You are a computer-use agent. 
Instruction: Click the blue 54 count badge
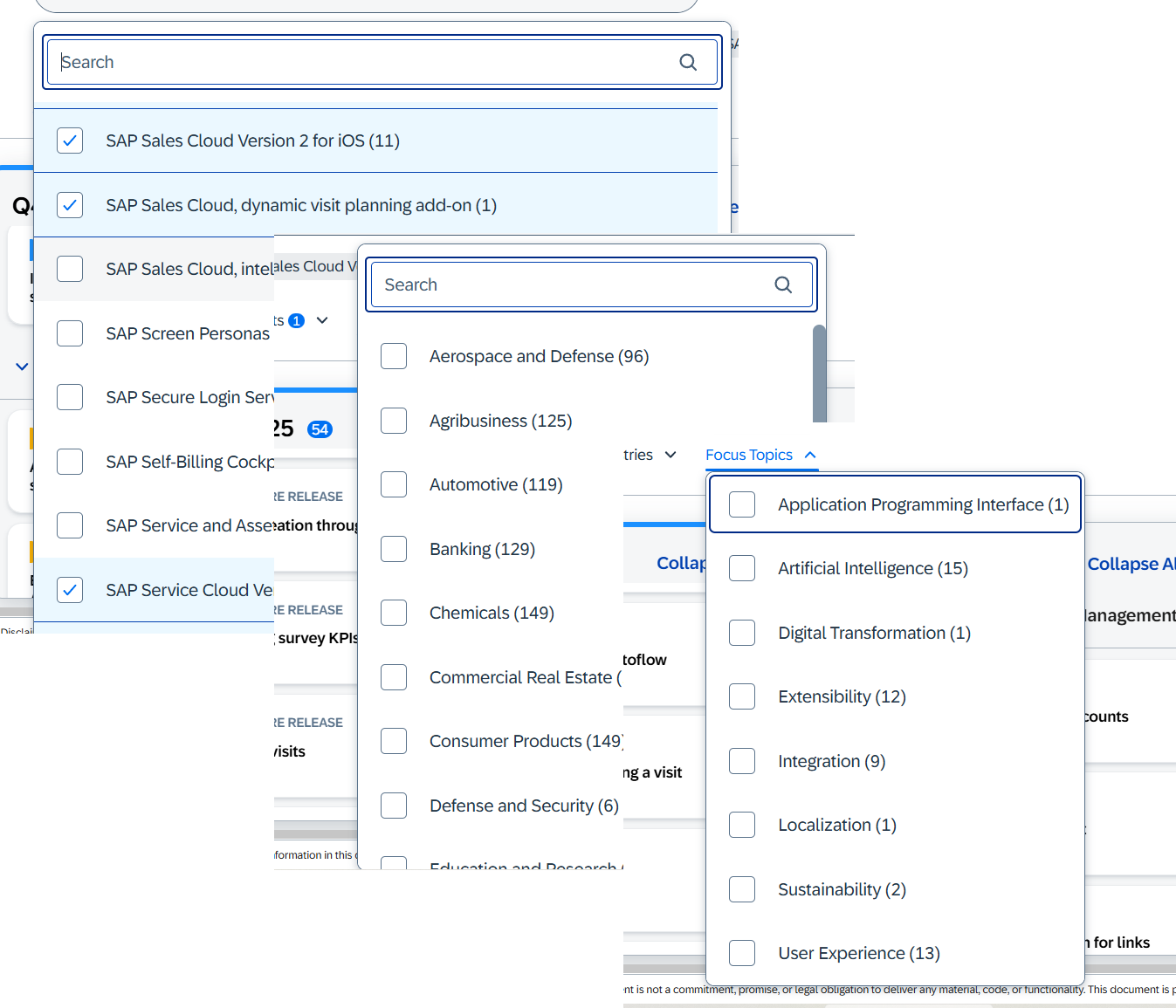tap(320, 429)
